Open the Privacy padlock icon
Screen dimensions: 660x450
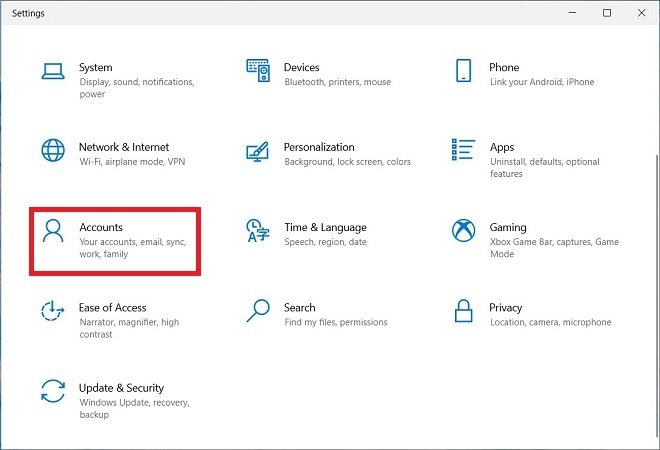click(x=463, y=311)
